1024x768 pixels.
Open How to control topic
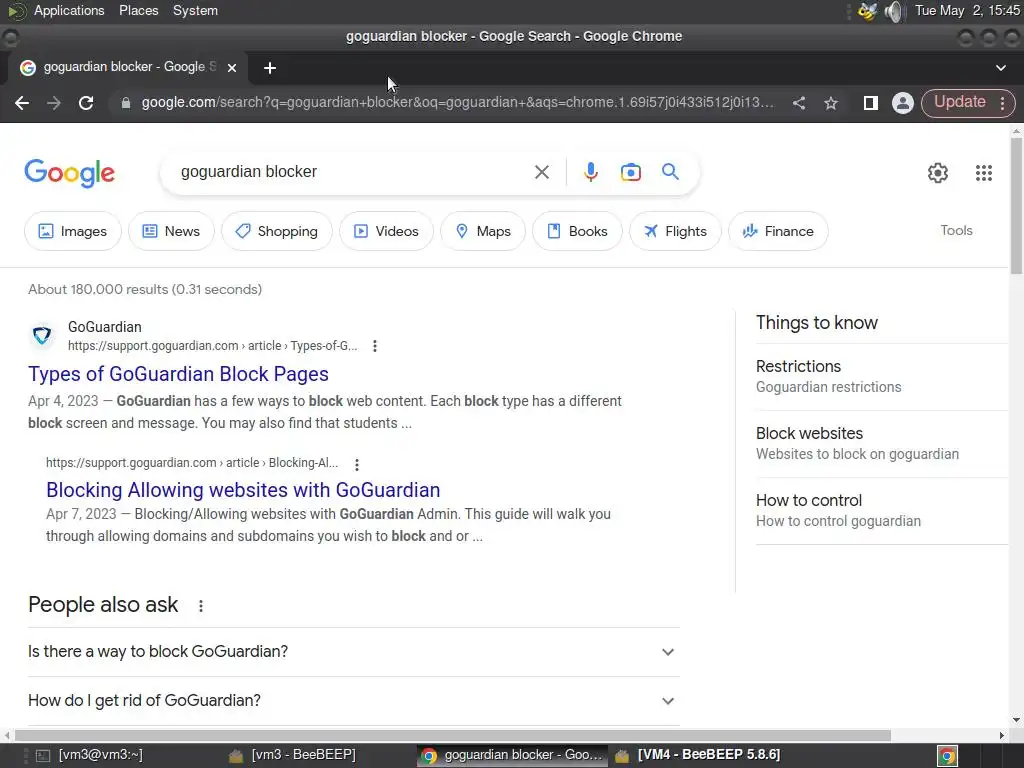point(882,511)
